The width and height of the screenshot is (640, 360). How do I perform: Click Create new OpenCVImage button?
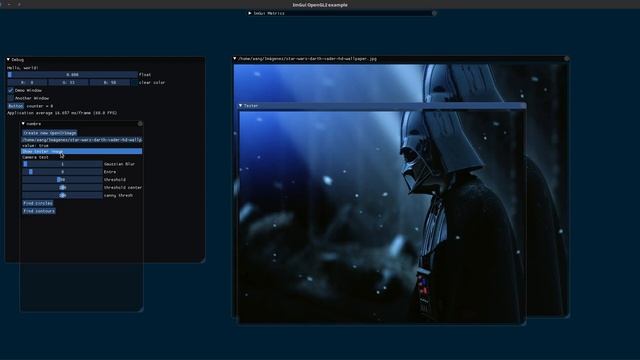click(x=49, y=133)
